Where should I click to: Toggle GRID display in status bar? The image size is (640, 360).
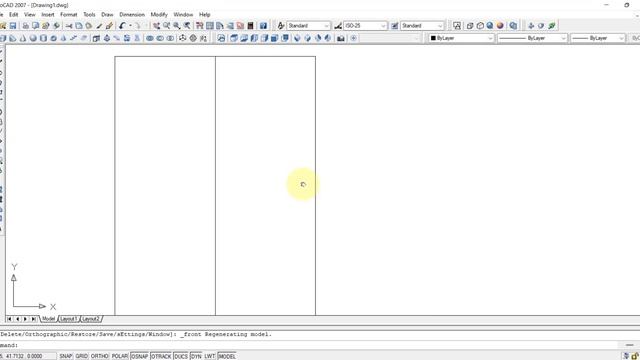coord(82,356)
